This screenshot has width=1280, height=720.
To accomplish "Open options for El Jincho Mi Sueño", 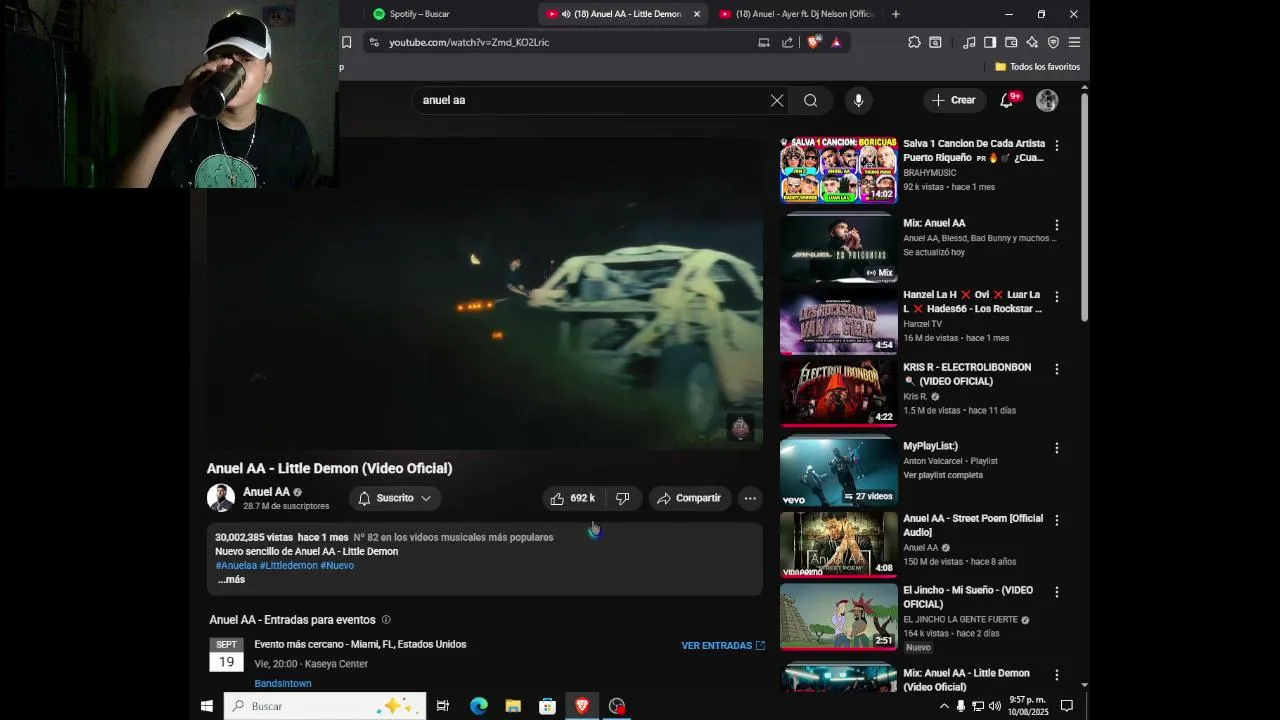I will (1056, 592).
